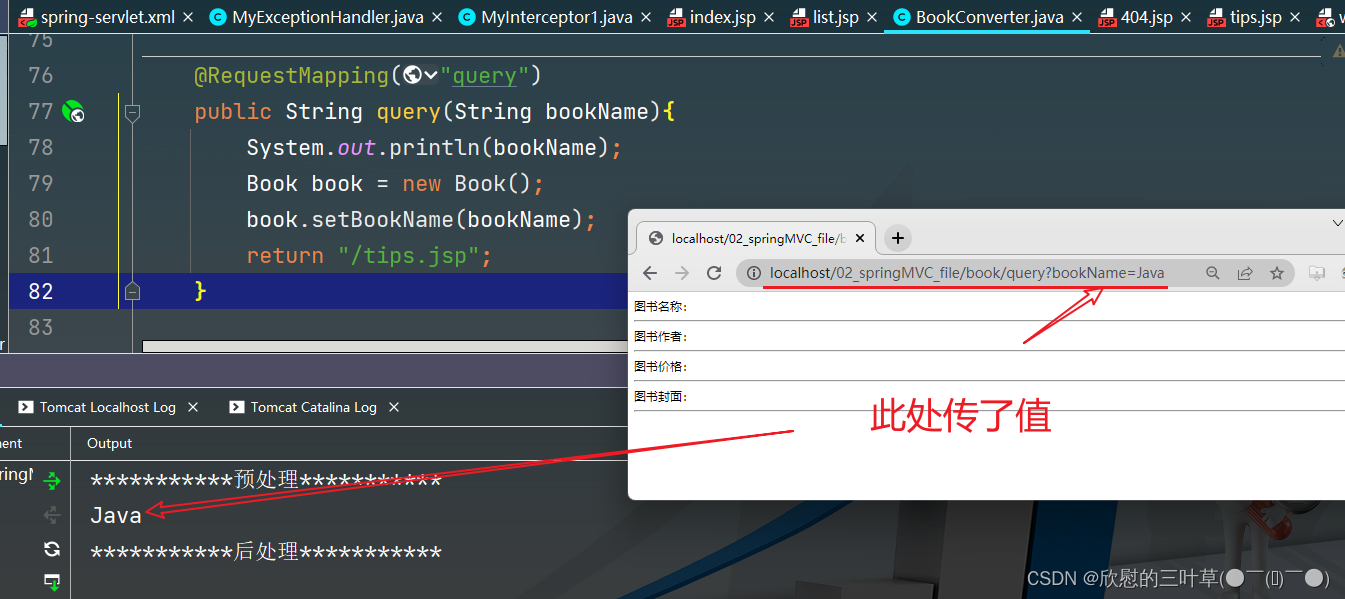This screenshot has height=599, width=1345.
Task: Close the localhost browser tab
Action: point(861,238)
